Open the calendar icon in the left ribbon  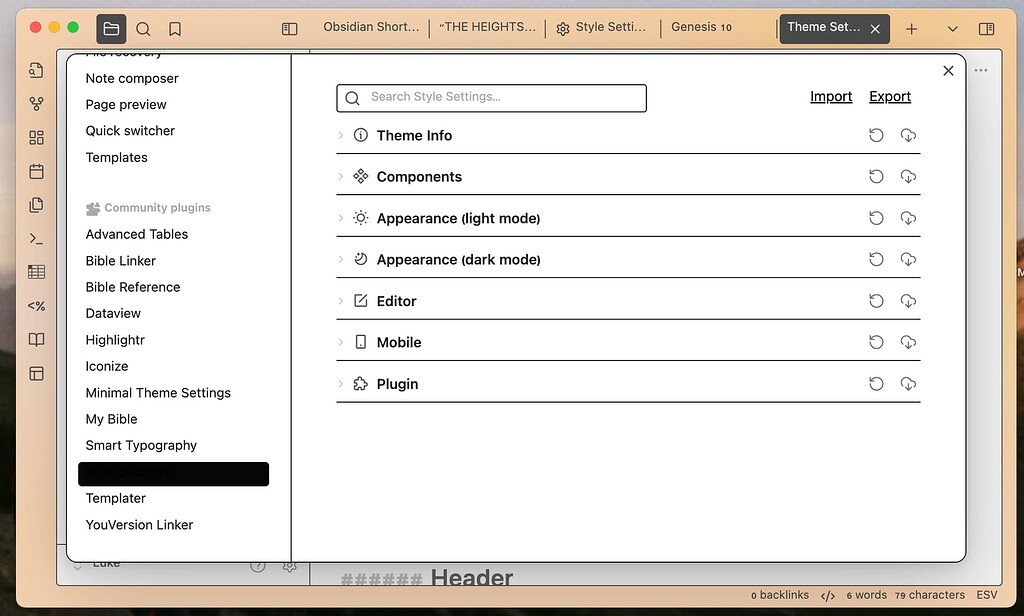click(x=36, y=171)
